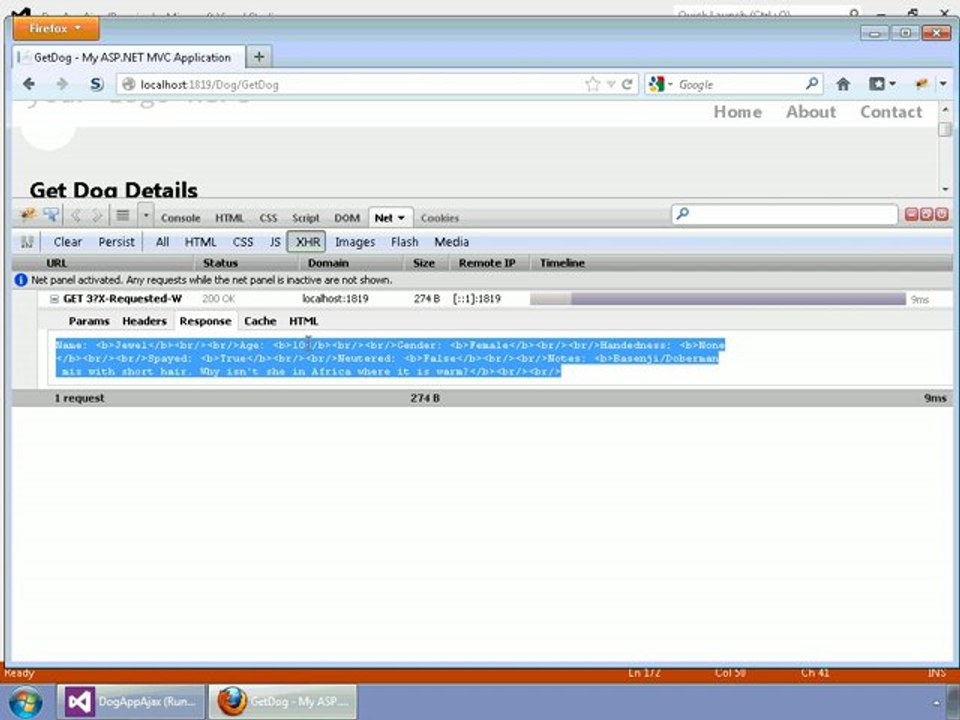Deactivate Firebug using the red power button
The height and width of the screenshot is (720, 960).
pyautogui.click(x=942, y=214)
